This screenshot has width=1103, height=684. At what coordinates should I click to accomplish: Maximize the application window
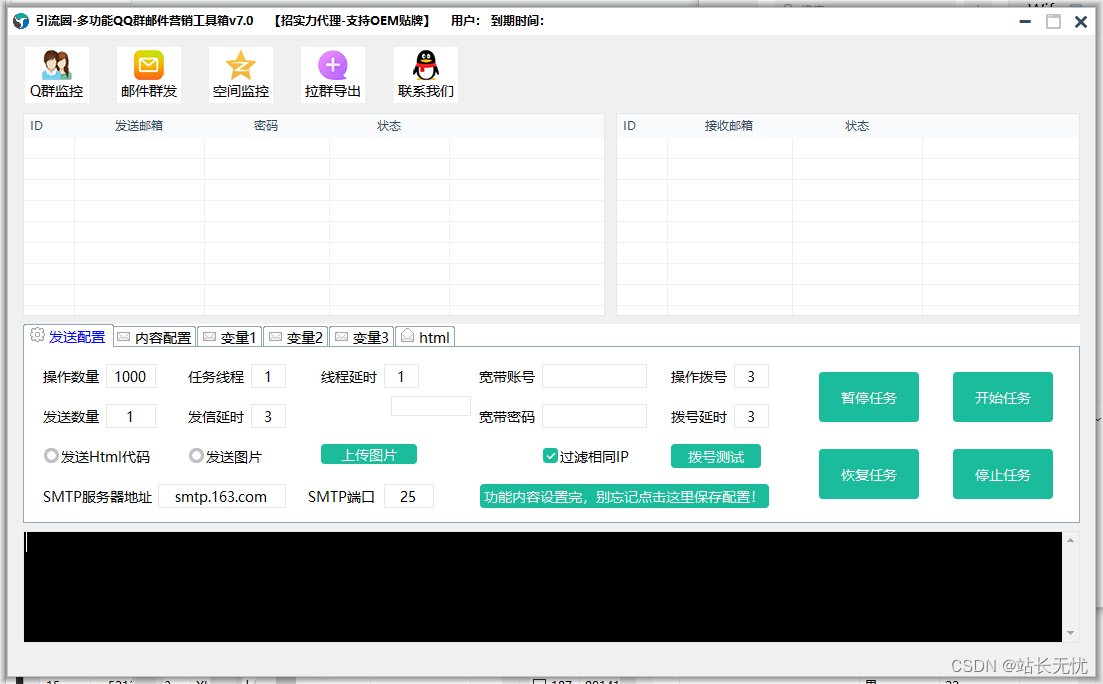click(x=1053, y=22)
